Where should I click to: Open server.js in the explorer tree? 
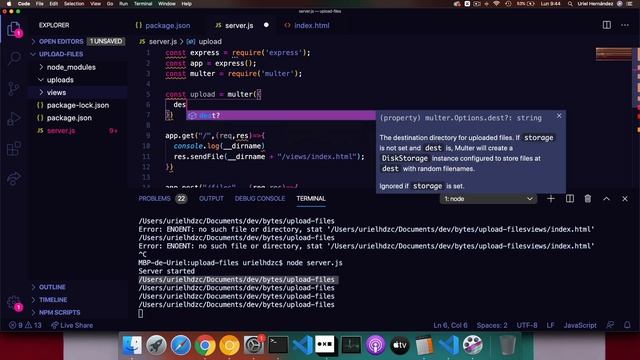pyautogui.click(x=61, y=131)
